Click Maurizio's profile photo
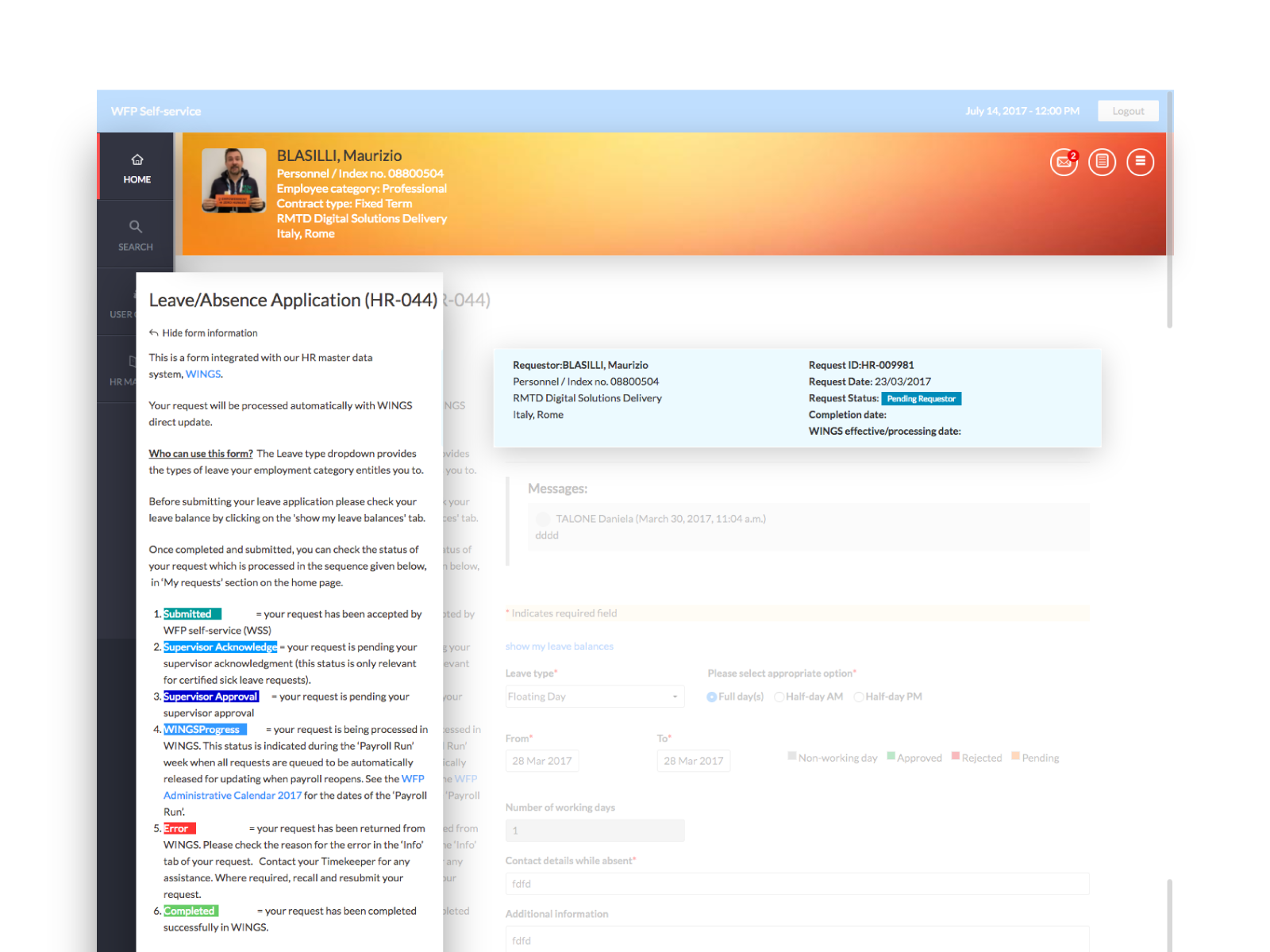Viewport: 1270px width, 952px height. 233,181
